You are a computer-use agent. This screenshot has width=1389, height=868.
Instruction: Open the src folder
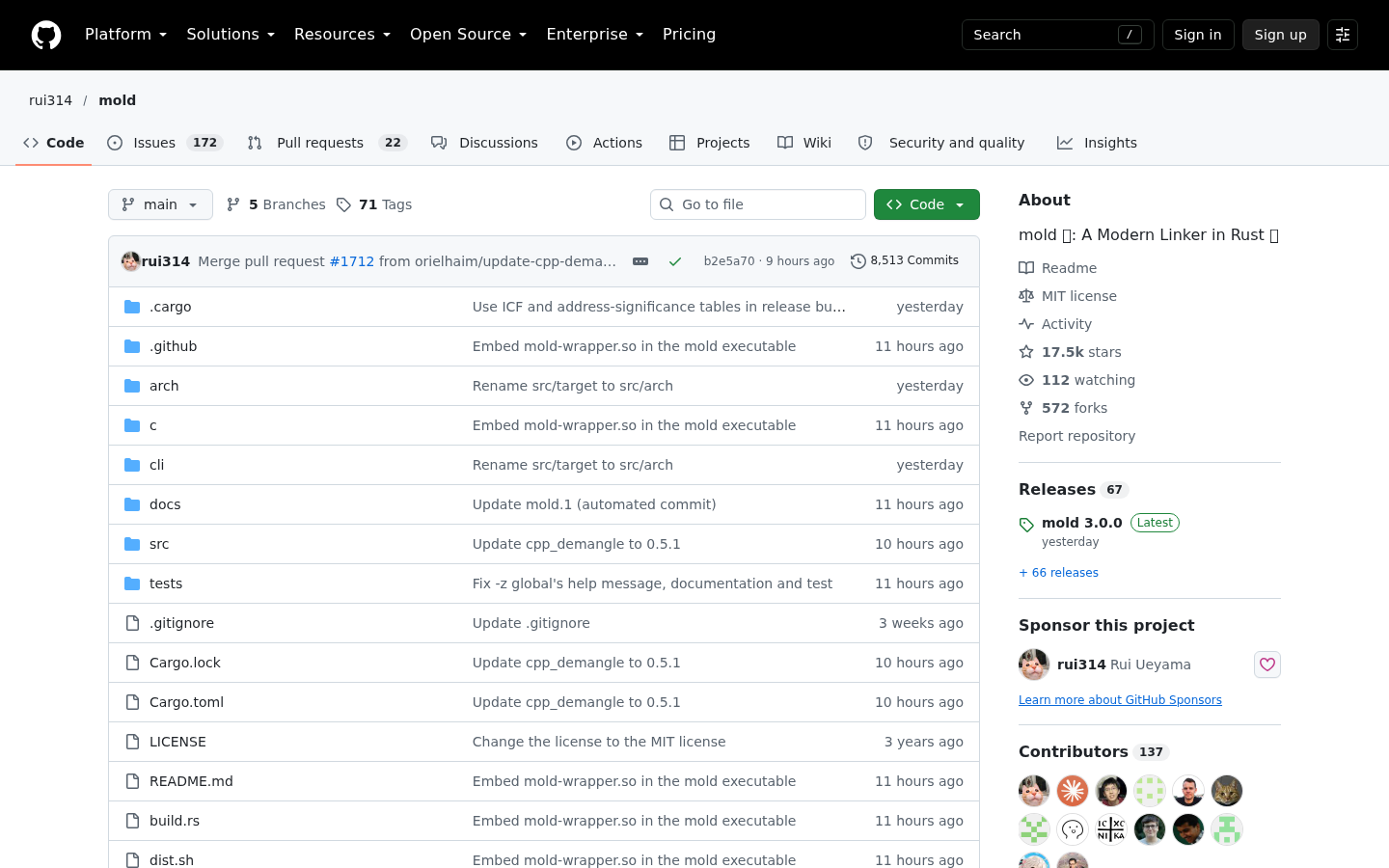pyautogui.click(x=159, y=544)
